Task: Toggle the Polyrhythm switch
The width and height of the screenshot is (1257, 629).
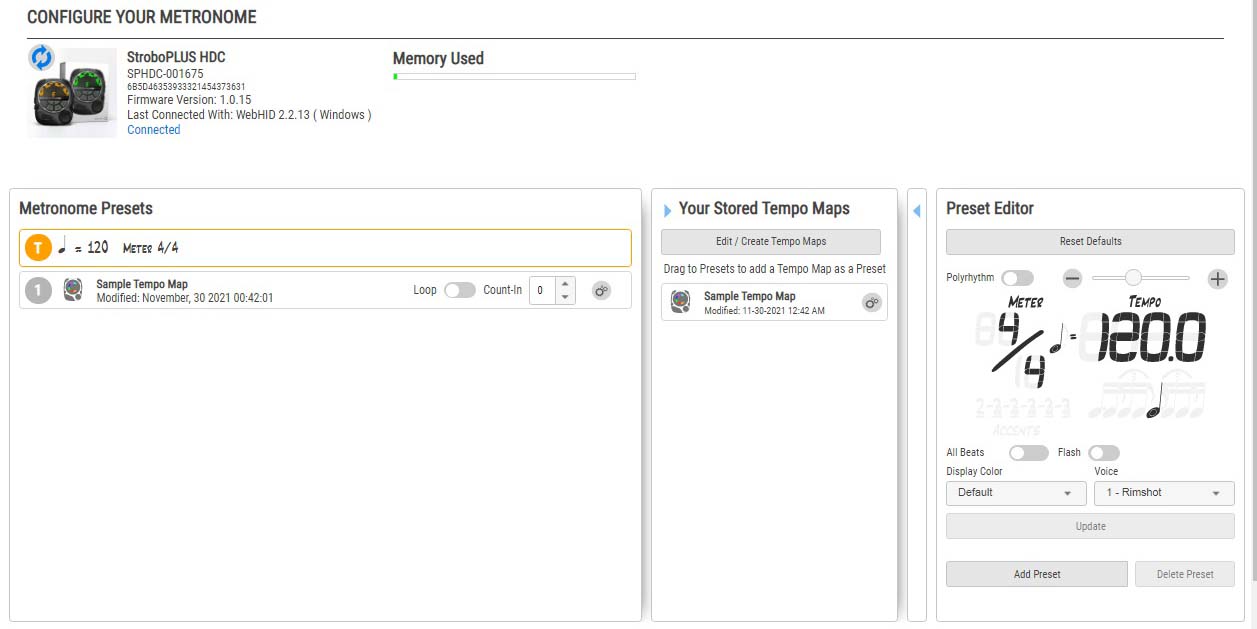Action: pos(1017,278)
